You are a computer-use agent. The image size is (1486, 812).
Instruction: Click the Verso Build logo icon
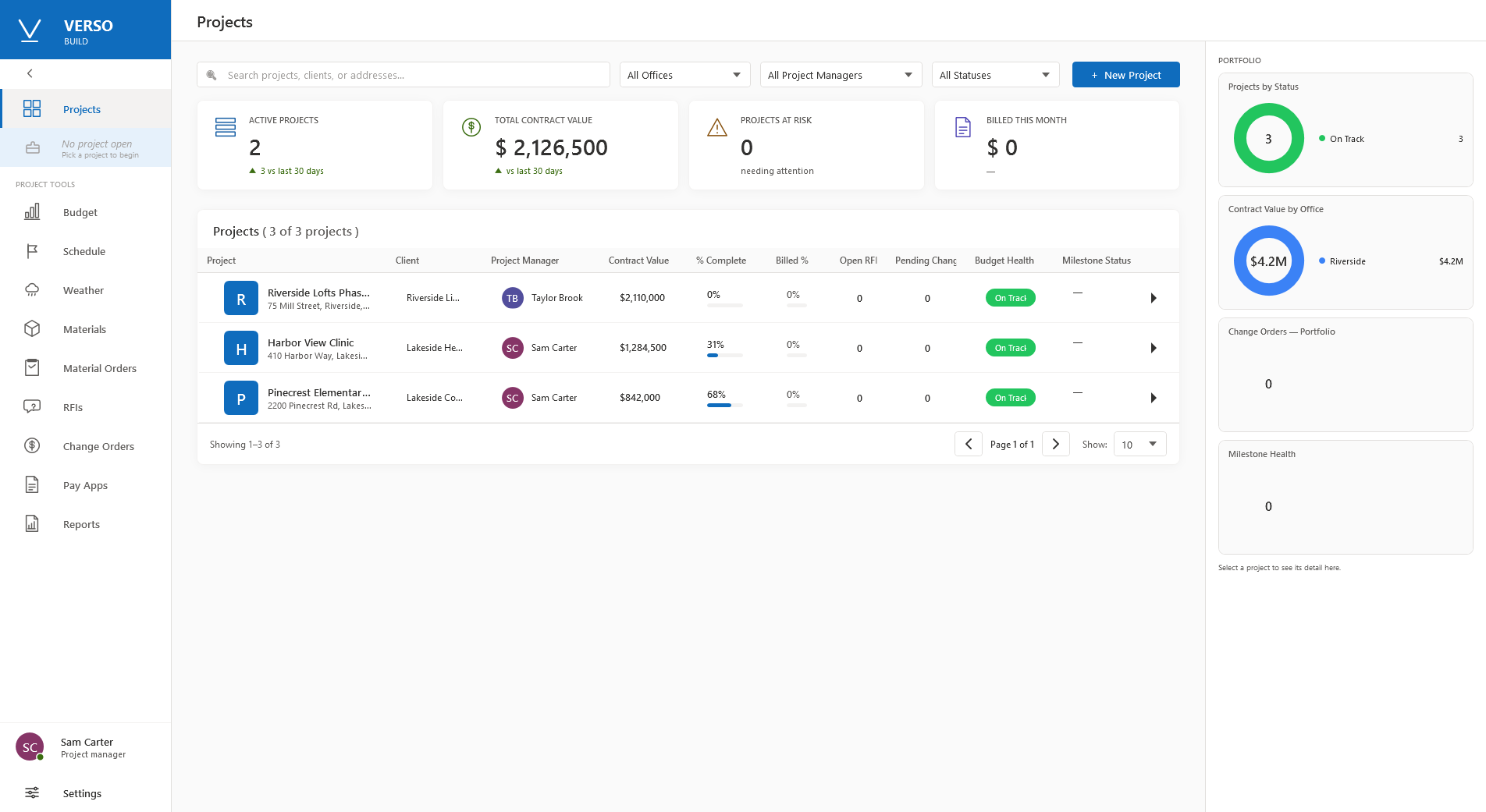tap(30, 30)
